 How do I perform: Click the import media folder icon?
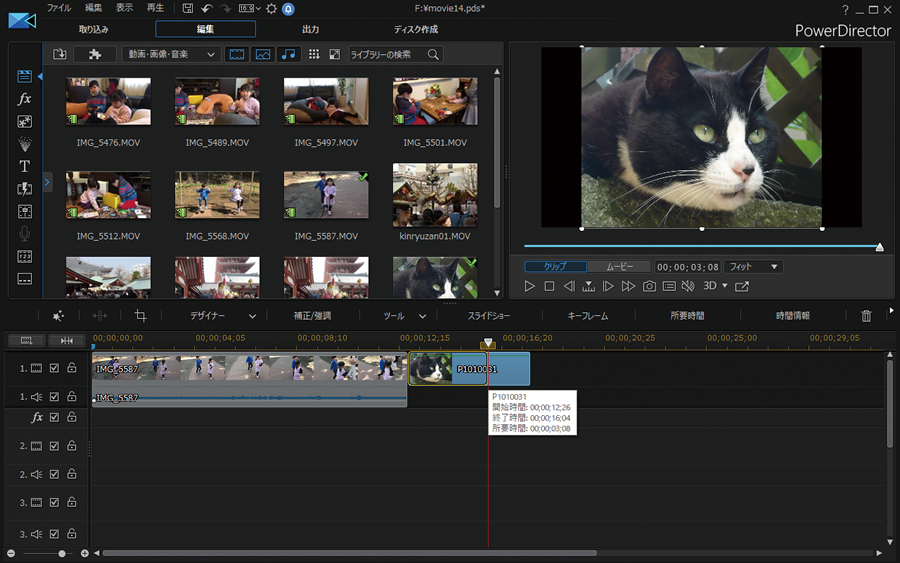point(60,54)
